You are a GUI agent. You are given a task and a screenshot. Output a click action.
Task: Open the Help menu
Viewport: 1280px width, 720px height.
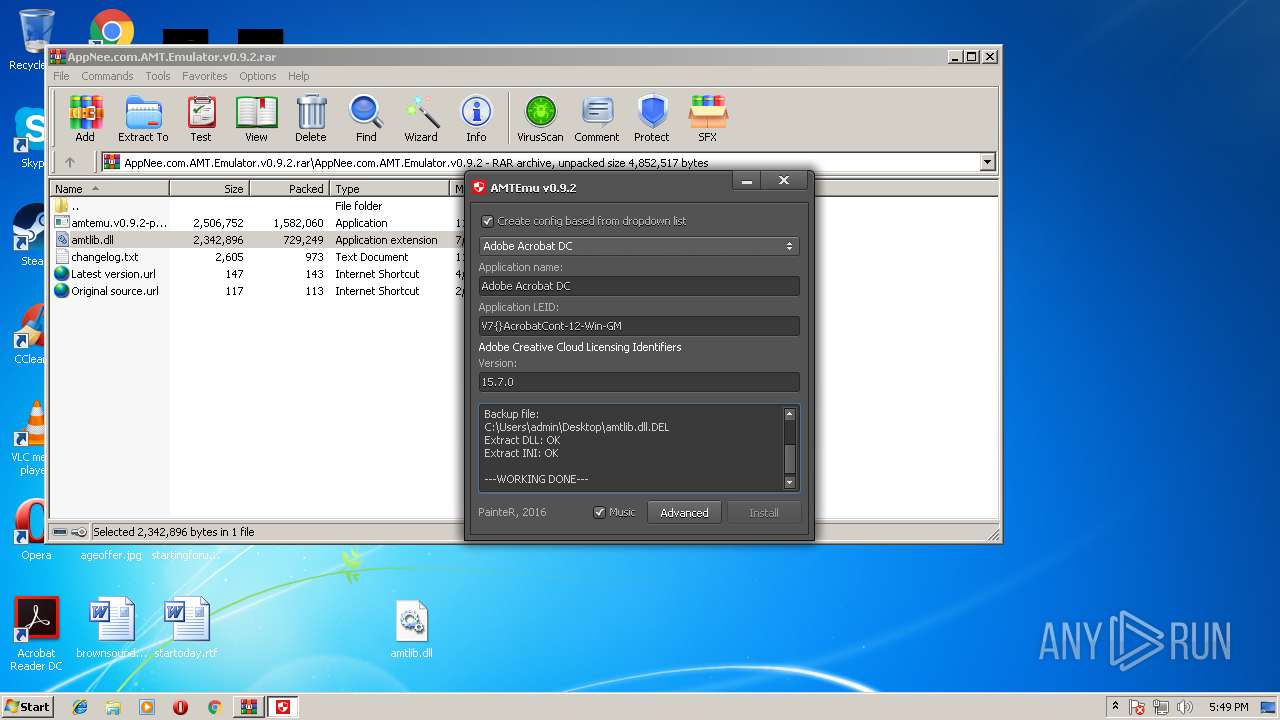[x=298, y=76]
